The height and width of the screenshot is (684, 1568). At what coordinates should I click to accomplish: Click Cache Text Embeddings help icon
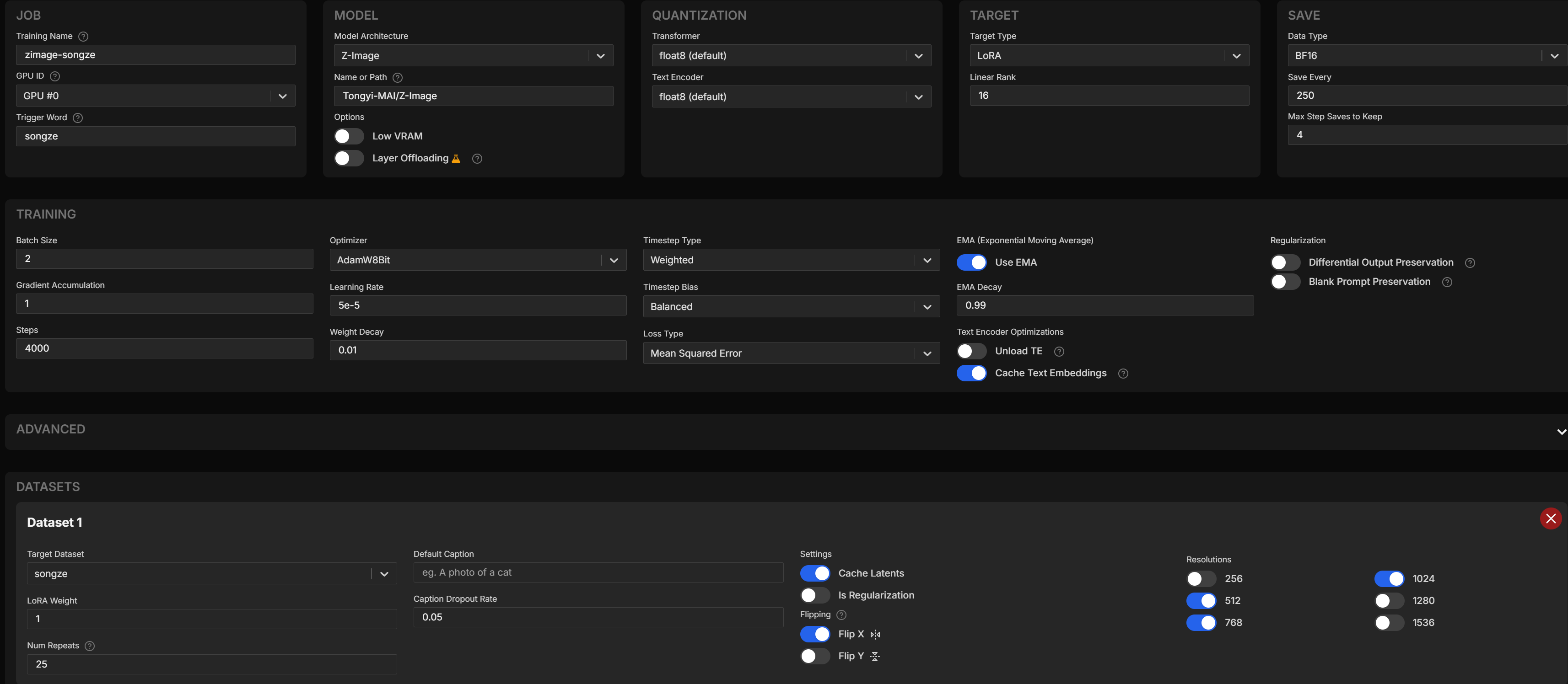(1123, 374)
